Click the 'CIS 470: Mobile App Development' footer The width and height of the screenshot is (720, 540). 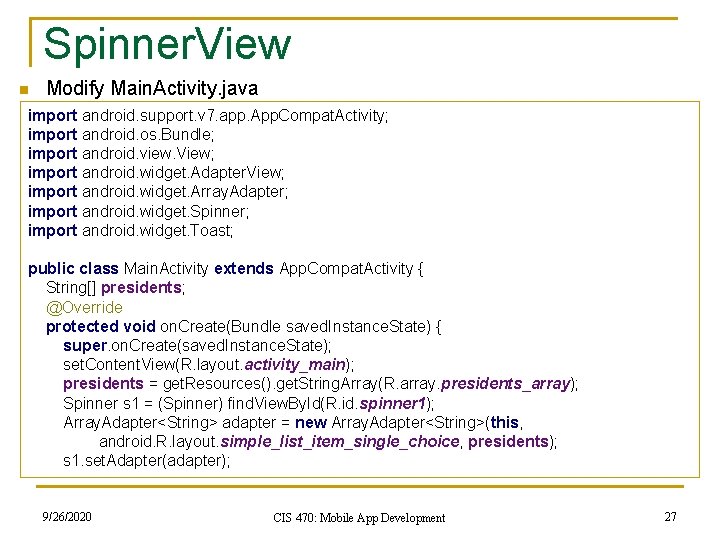pos(359,518)
